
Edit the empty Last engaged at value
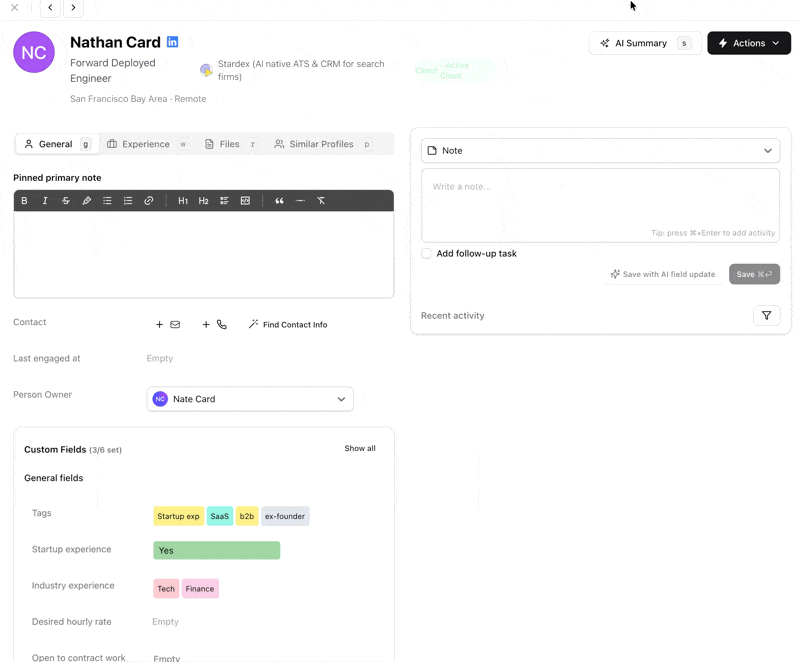tap(160, 359)
